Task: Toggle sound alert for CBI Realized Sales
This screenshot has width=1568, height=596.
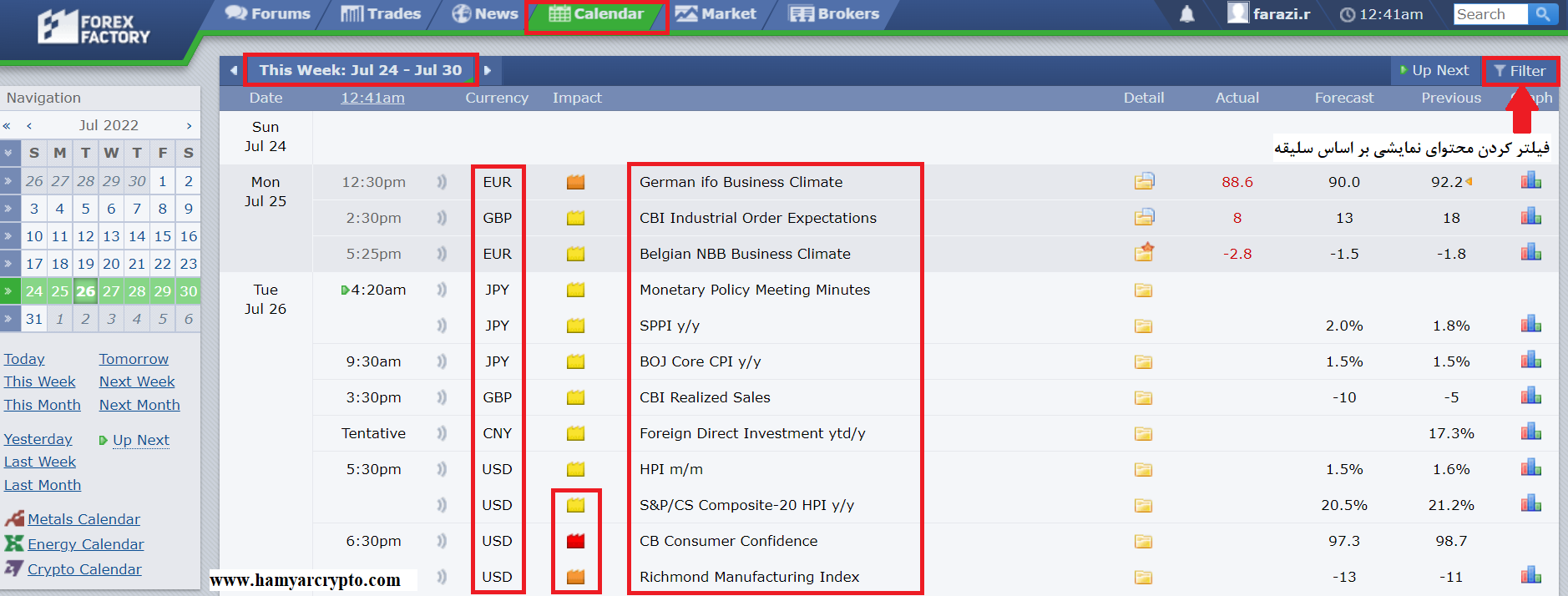Action: tap(442, 397)
